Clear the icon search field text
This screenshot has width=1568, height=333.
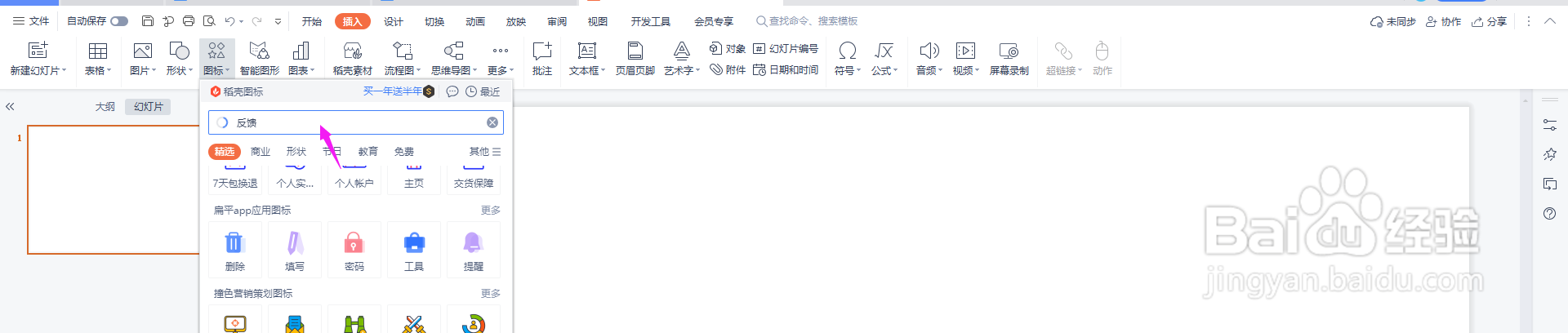tap(492, 122)
